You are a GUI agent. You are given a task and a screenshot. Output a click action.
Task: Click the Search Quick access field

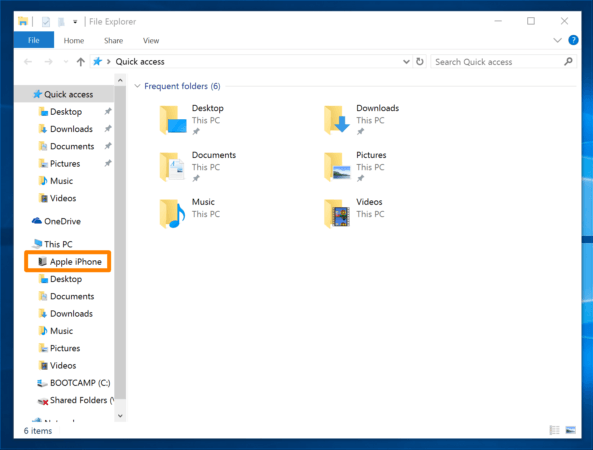496,62
